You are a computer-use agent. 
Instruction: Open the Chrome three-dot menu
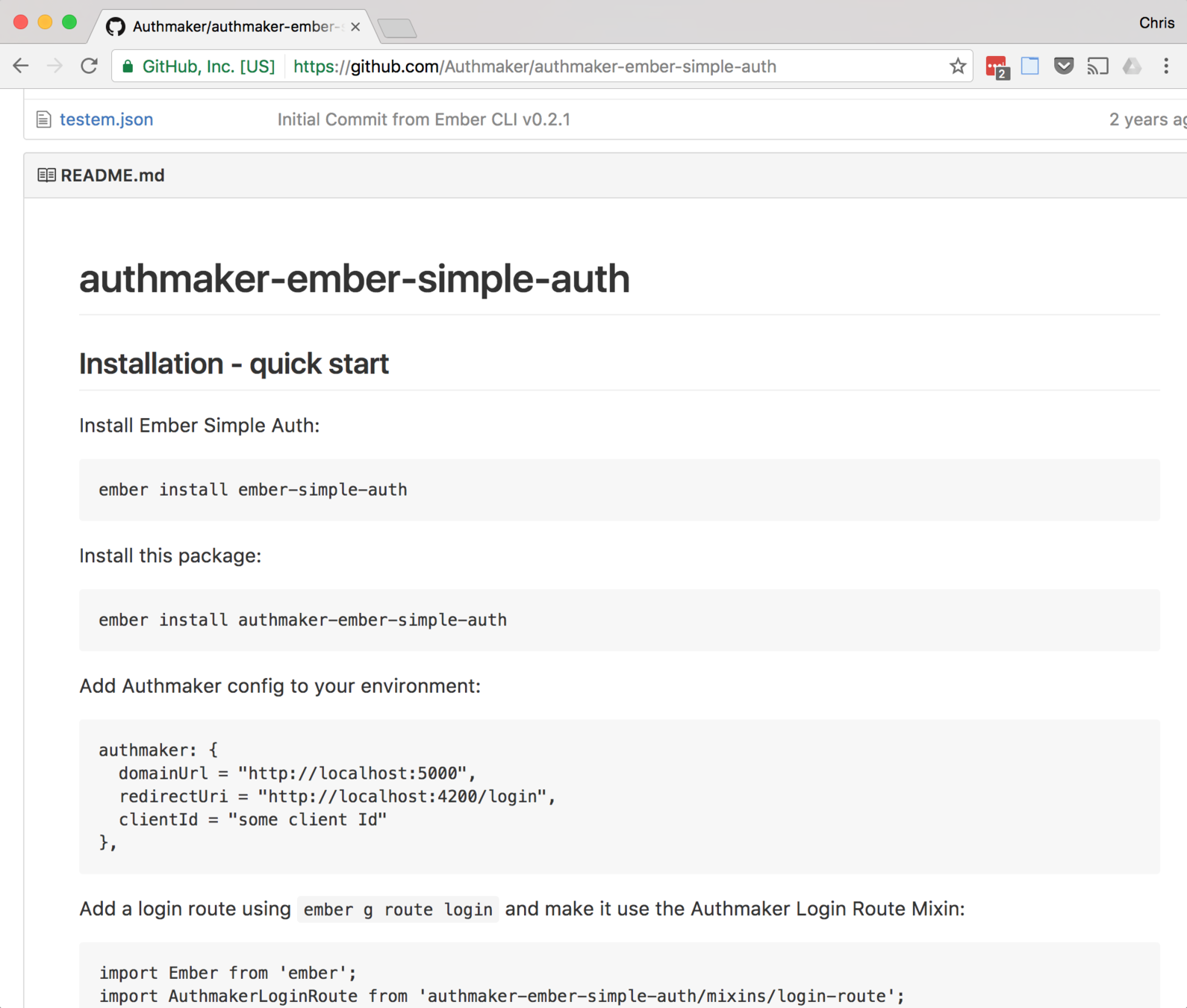pyautogui.click(x=1166, y=66)
